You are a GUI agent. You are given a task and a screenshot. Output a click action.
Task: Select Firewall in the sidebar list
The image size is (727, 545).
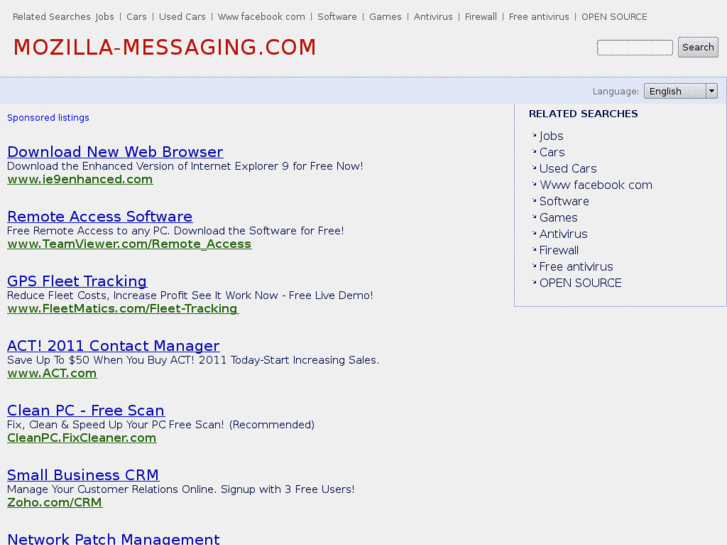point(559,250)
